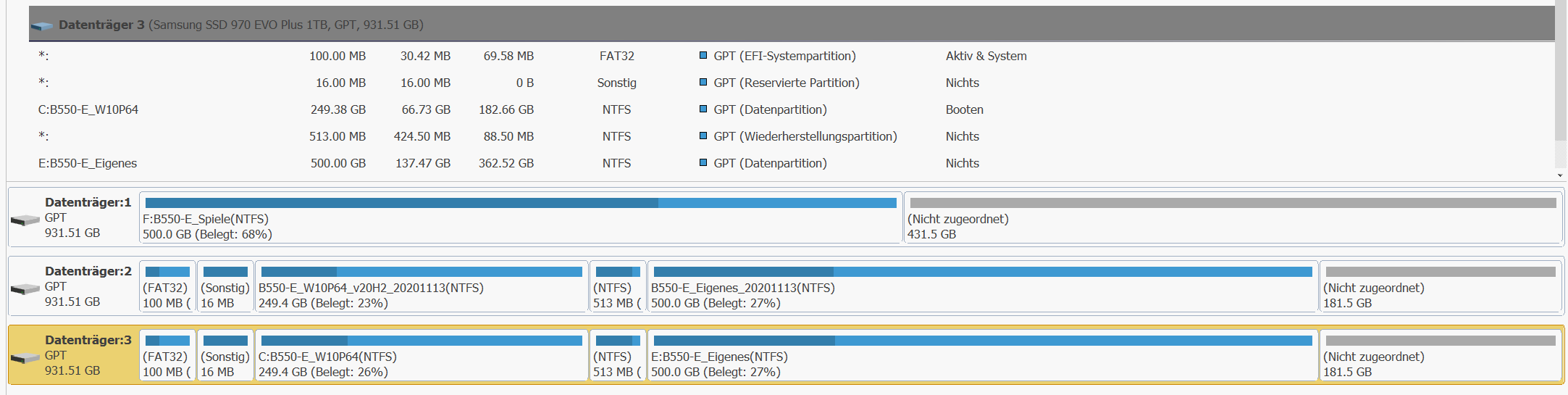Select the Datenträger 3 header row
This screenshot has height=395, width=1568.
point(792,24)
